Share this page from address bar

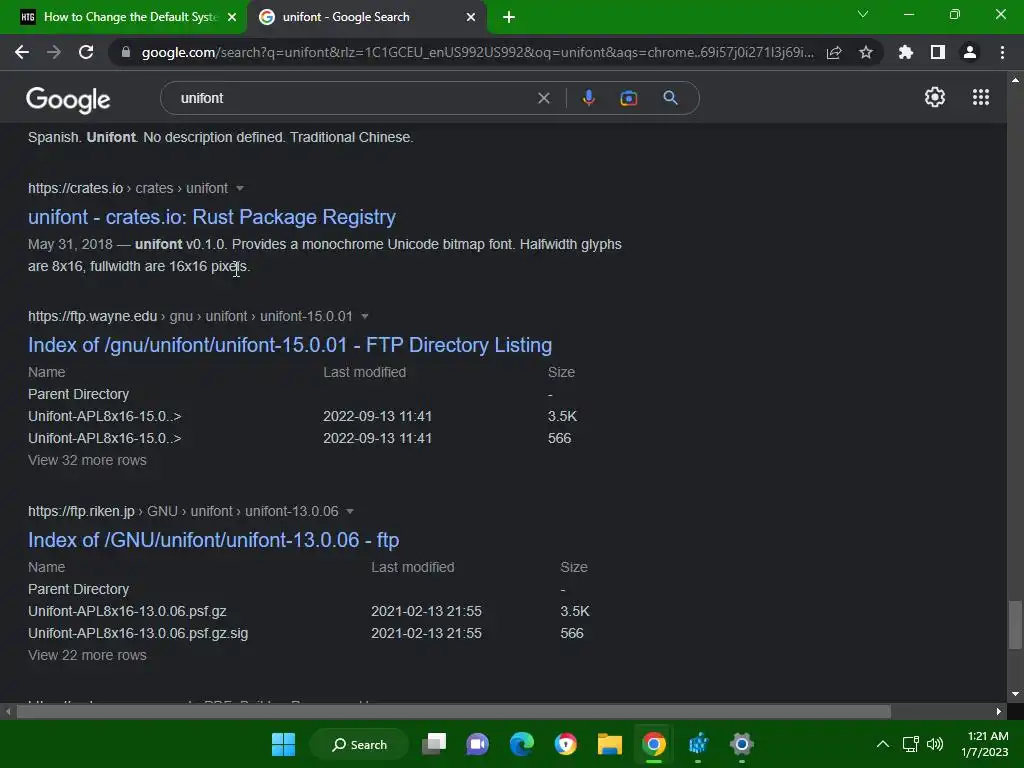834,52
